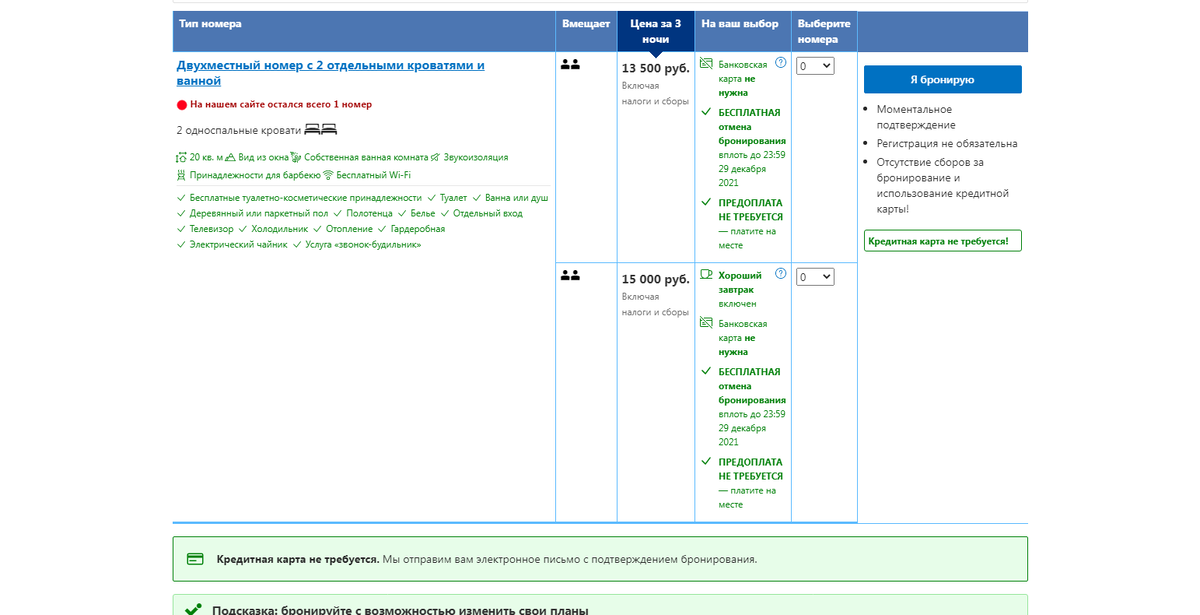Click the checkmark beside Электрический чайник
Viewport: 1200px width, 615px height.
click(181, 244)
